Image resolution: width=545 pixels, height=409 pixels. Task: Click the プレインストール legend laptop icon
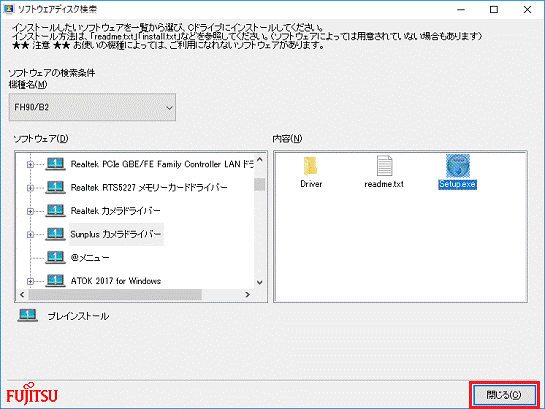pos(27,316)
